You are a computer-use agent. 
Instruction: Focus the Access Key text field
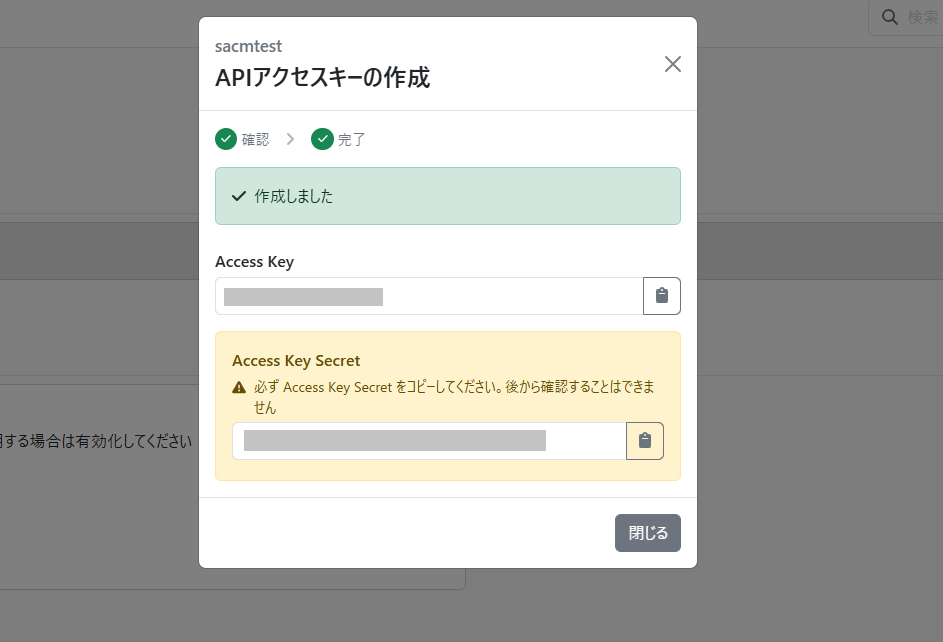coord(428,296)
